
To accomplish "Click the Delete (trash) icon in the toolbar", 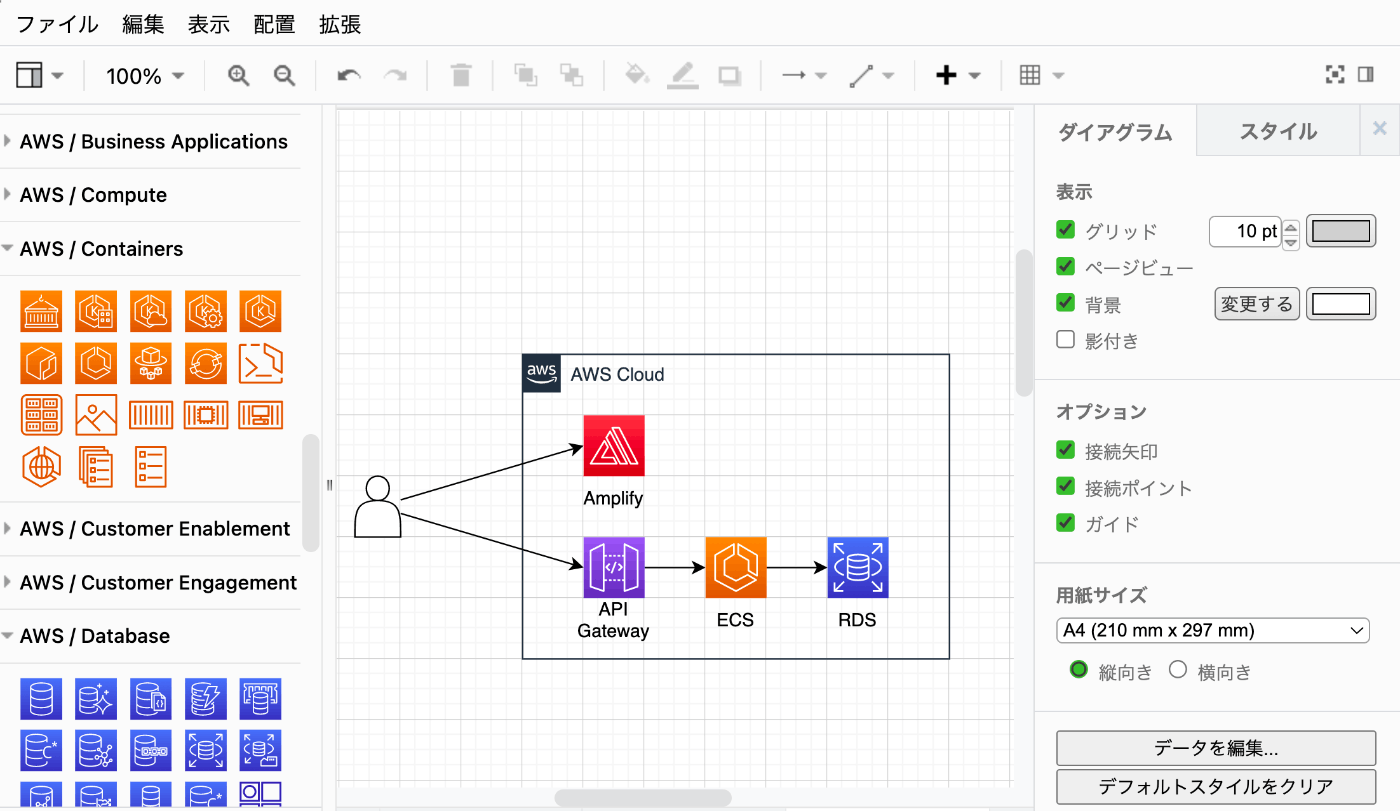I will (x=461, y=75).
